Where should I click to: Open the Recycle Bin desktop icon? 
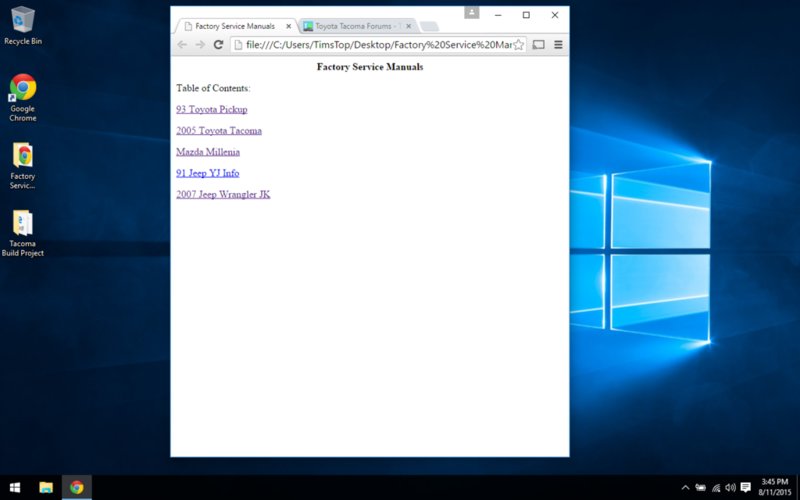click(22, 26)
